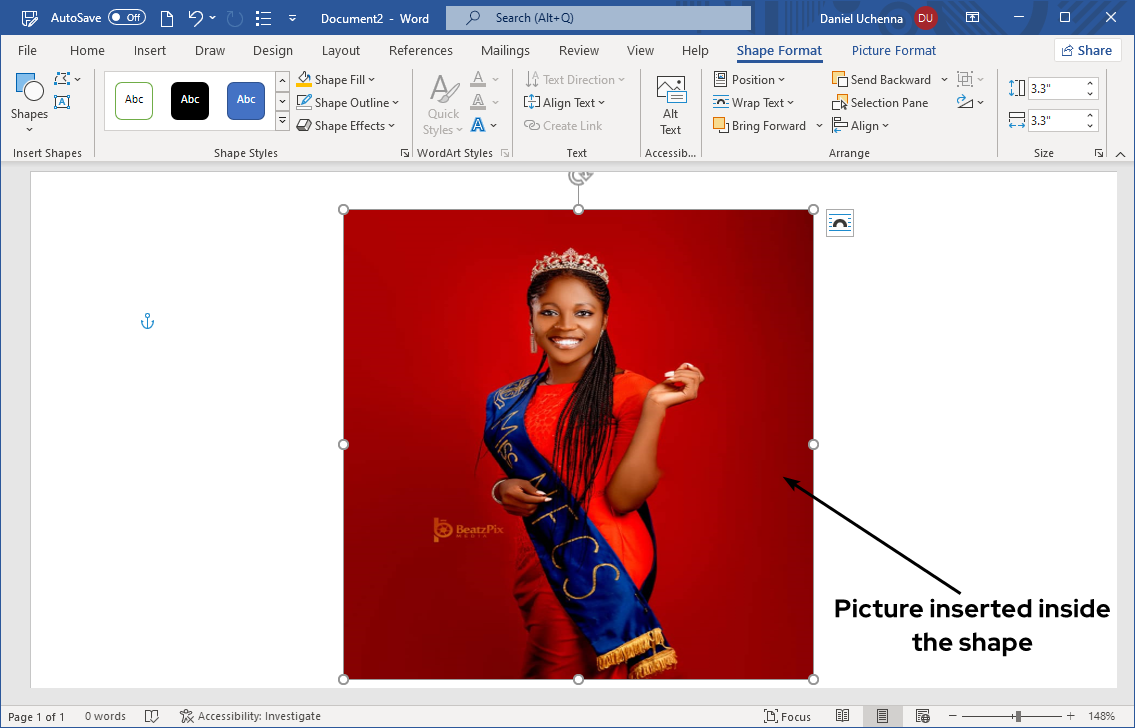
Task: Enable Focus mode in status bar
Action: [787, 716]
